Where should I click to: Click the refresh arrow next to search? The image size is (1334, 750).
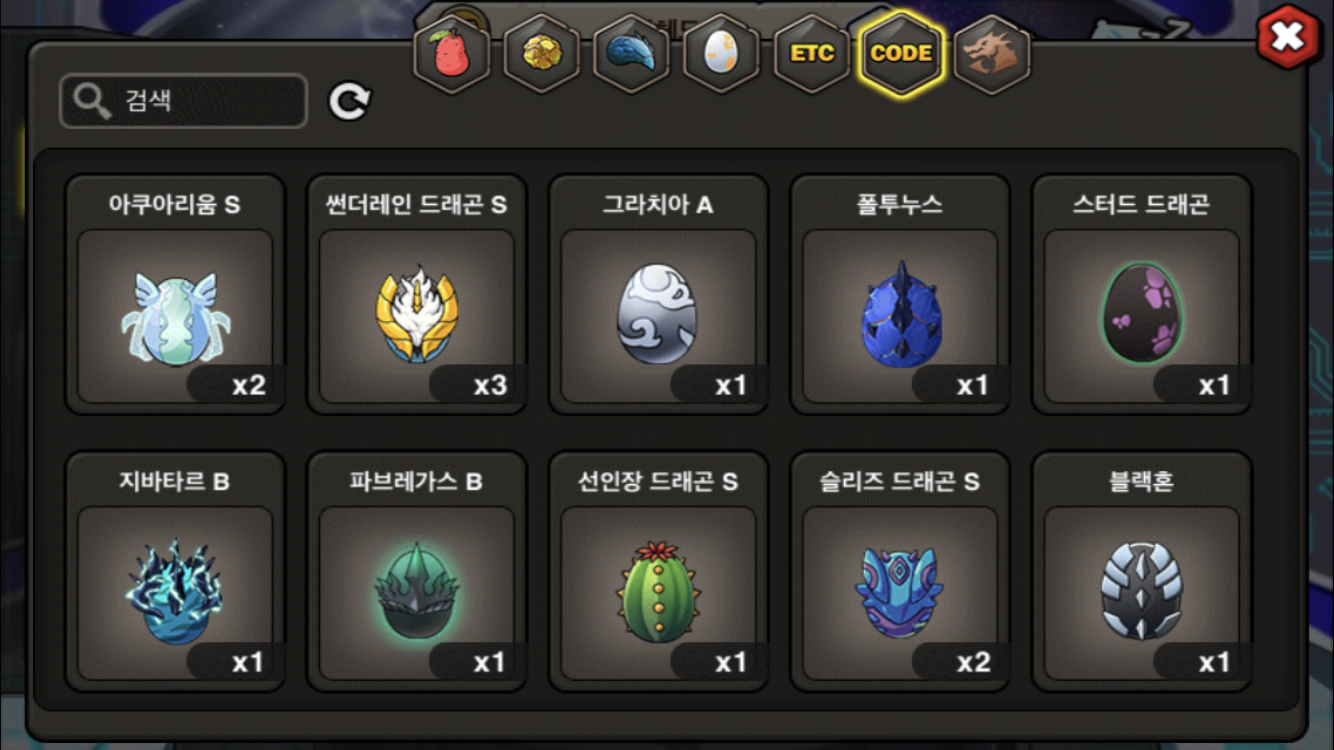[350, 101]
